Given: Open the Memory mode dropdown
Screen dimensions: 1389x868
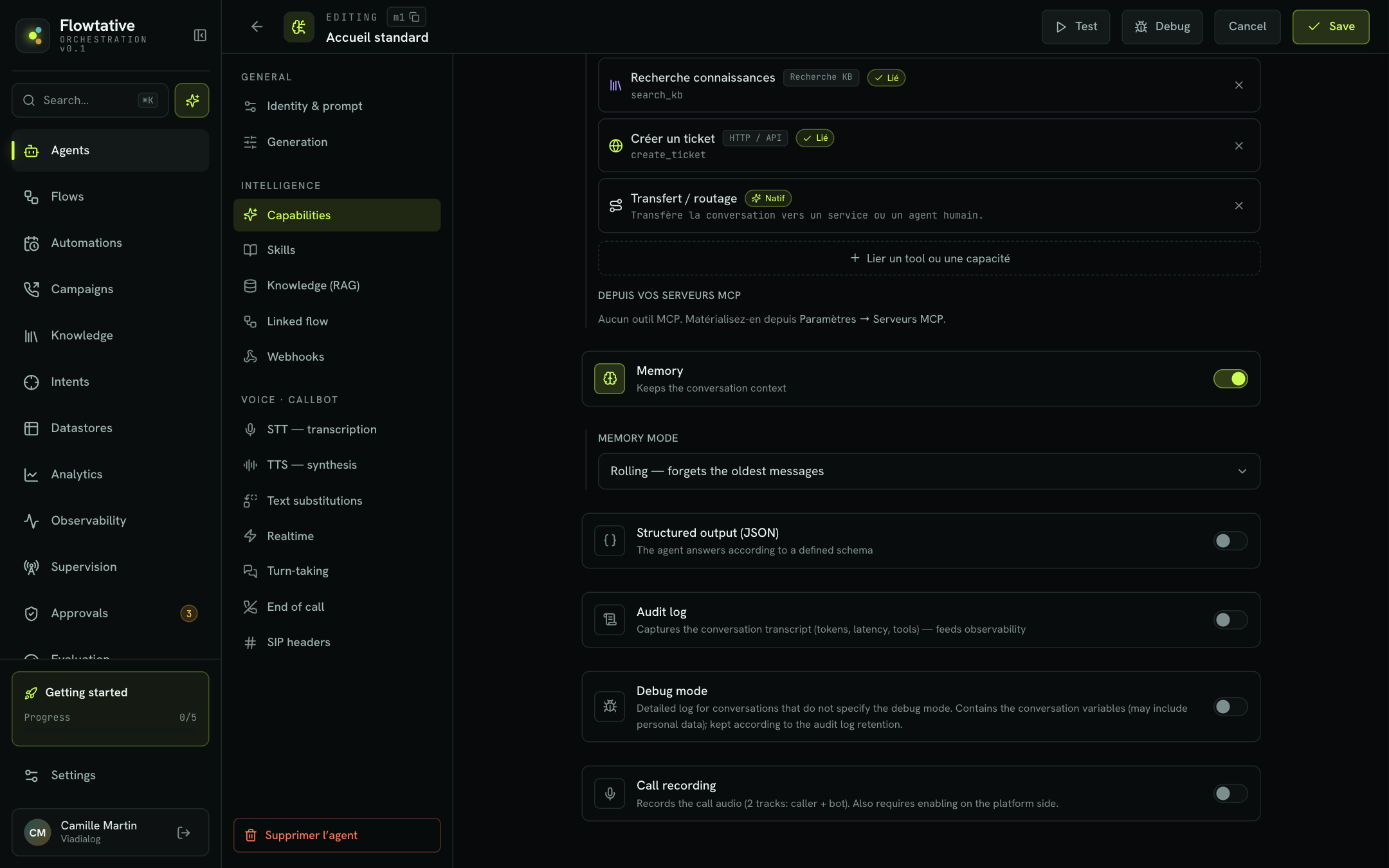Looking at the screenshot, I should point(929,471).
